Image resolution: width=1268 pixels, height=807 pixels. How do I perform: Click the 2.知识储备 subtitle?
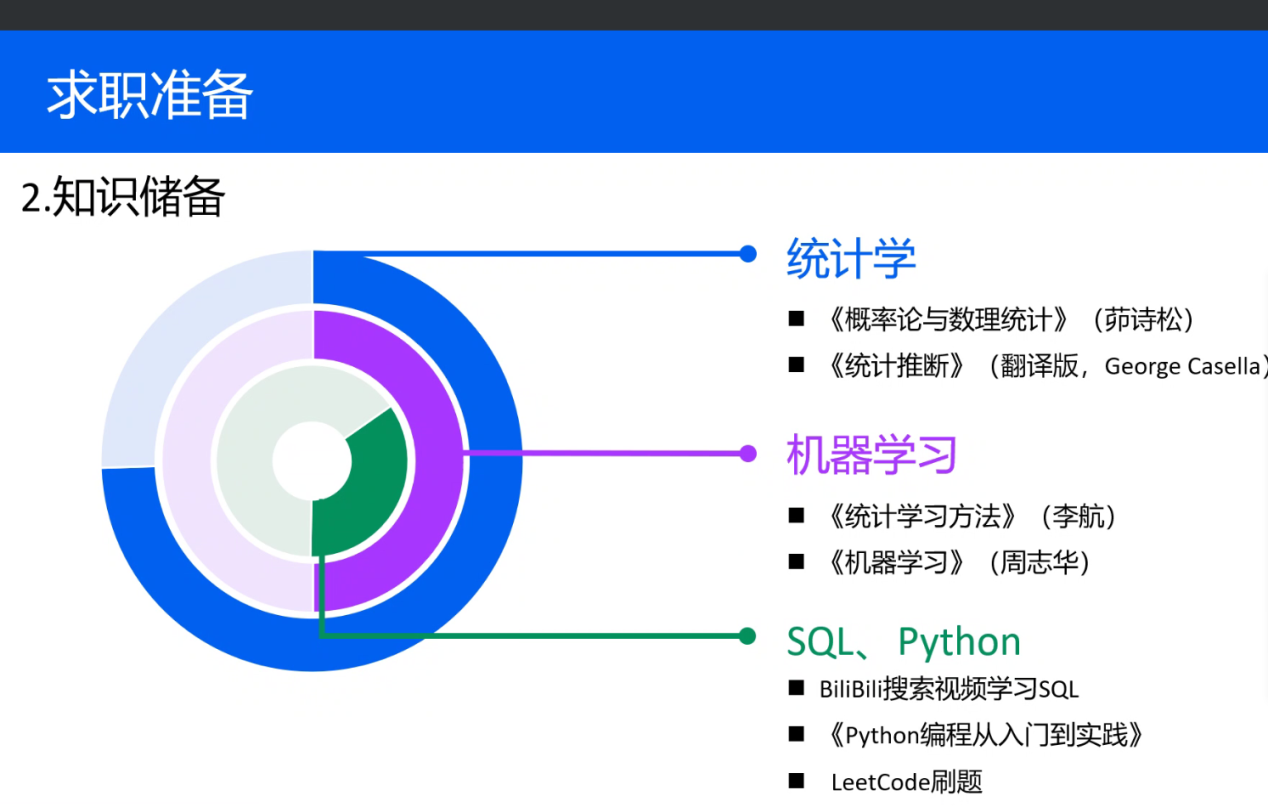click(123, 197)
